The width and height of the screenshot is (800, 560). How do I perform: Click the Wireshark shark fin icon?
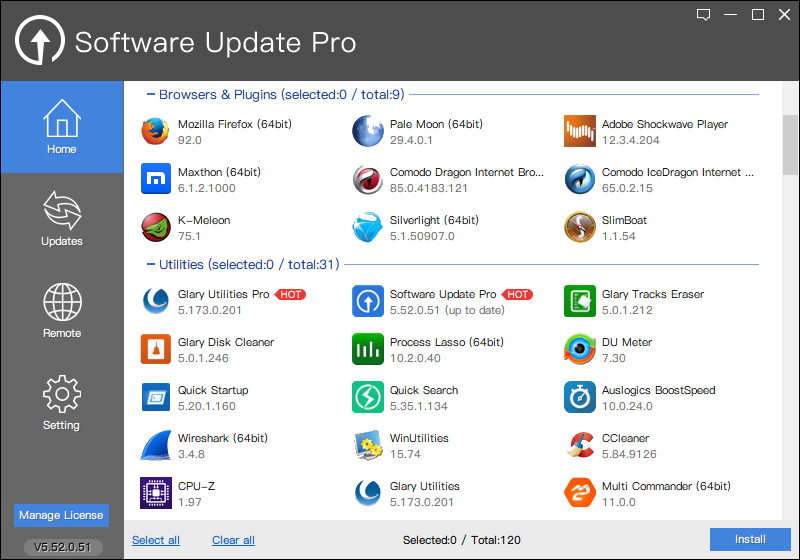point(156,445)
